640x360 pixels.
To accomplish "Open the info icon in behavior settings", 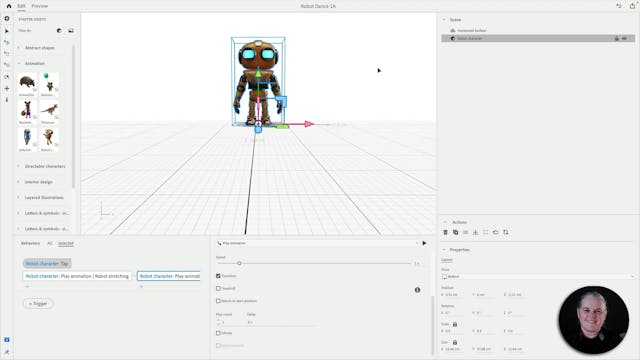I will coord(417,290).
